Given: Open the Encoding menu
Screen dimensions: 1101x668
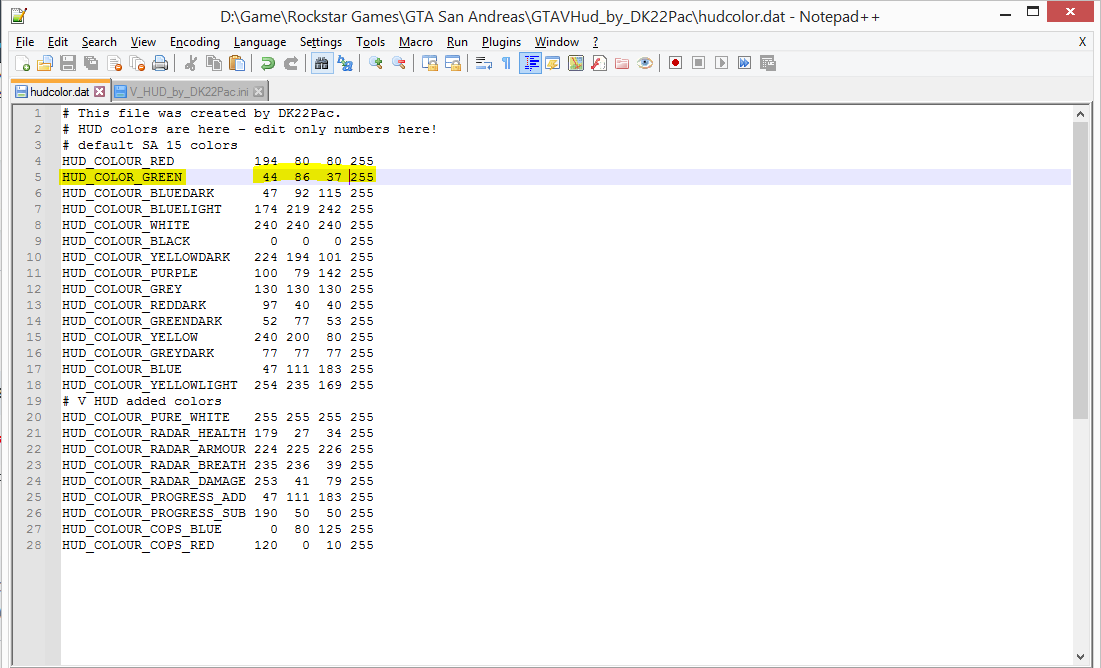Looking at the screenshot, I should [195, 42].
